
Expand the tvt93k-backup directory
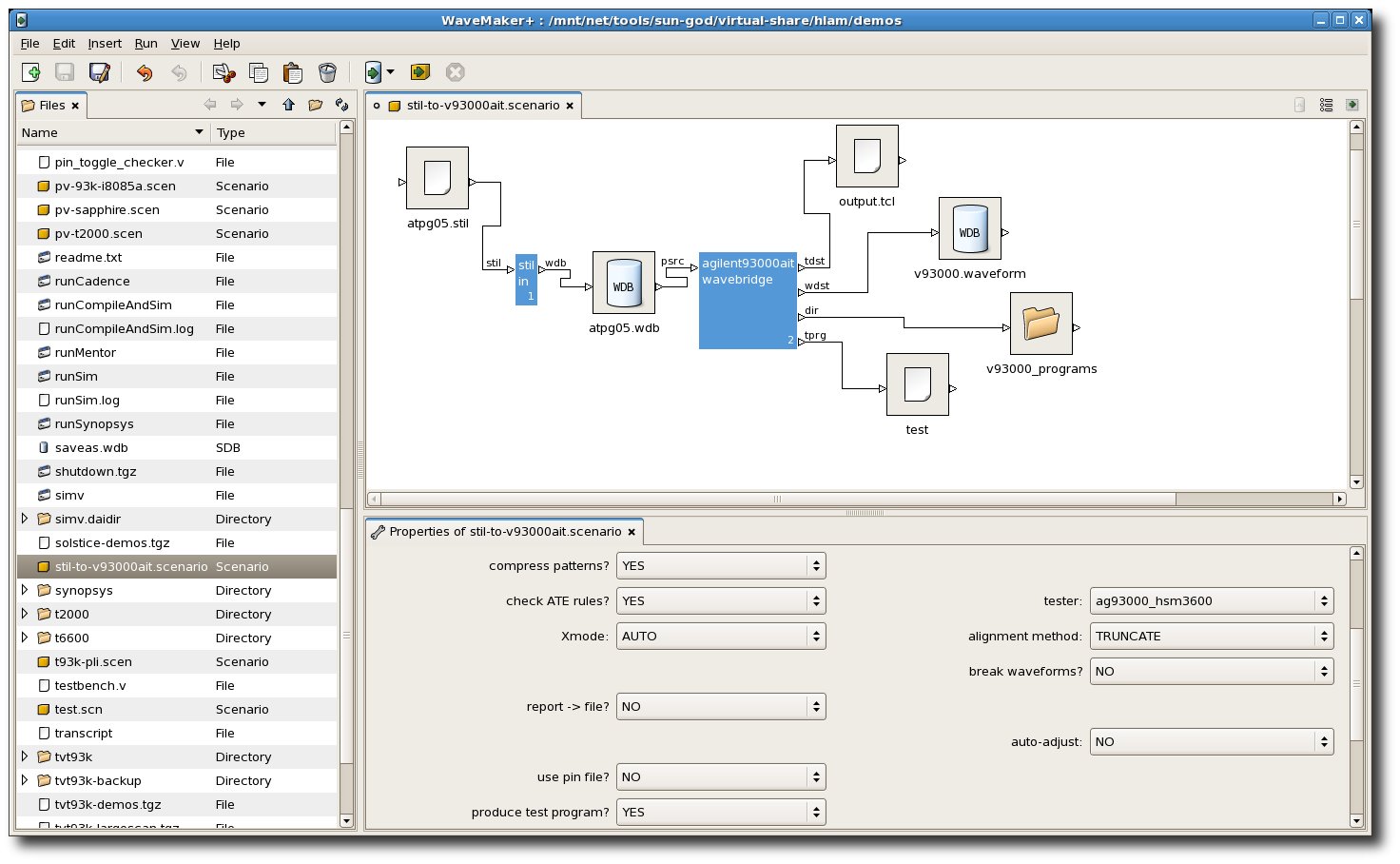pyautogui.click(x=25, y=780)
